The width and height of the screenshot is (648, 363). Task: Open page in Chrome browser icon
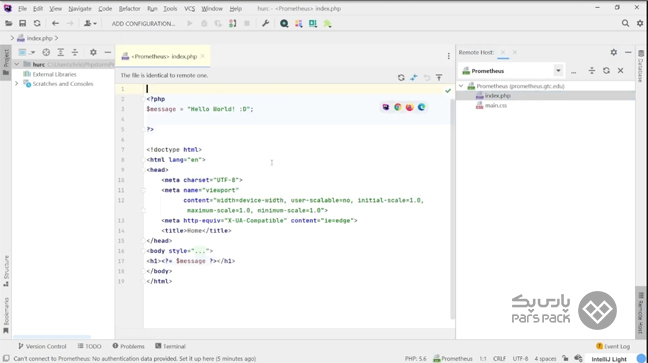coord(398,107)
